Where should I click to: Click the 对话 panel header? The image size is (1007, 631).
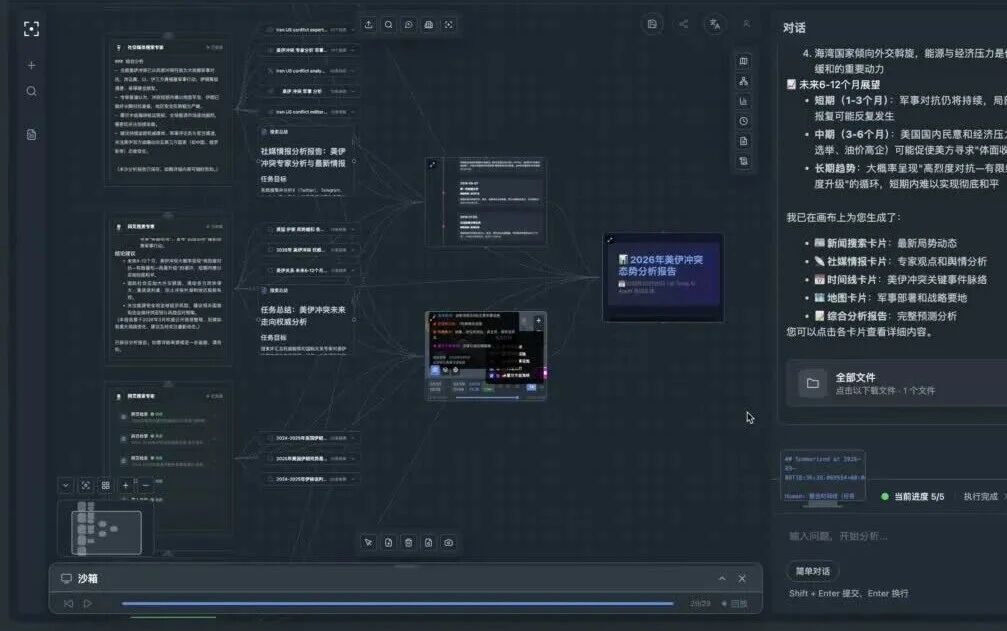794,28
